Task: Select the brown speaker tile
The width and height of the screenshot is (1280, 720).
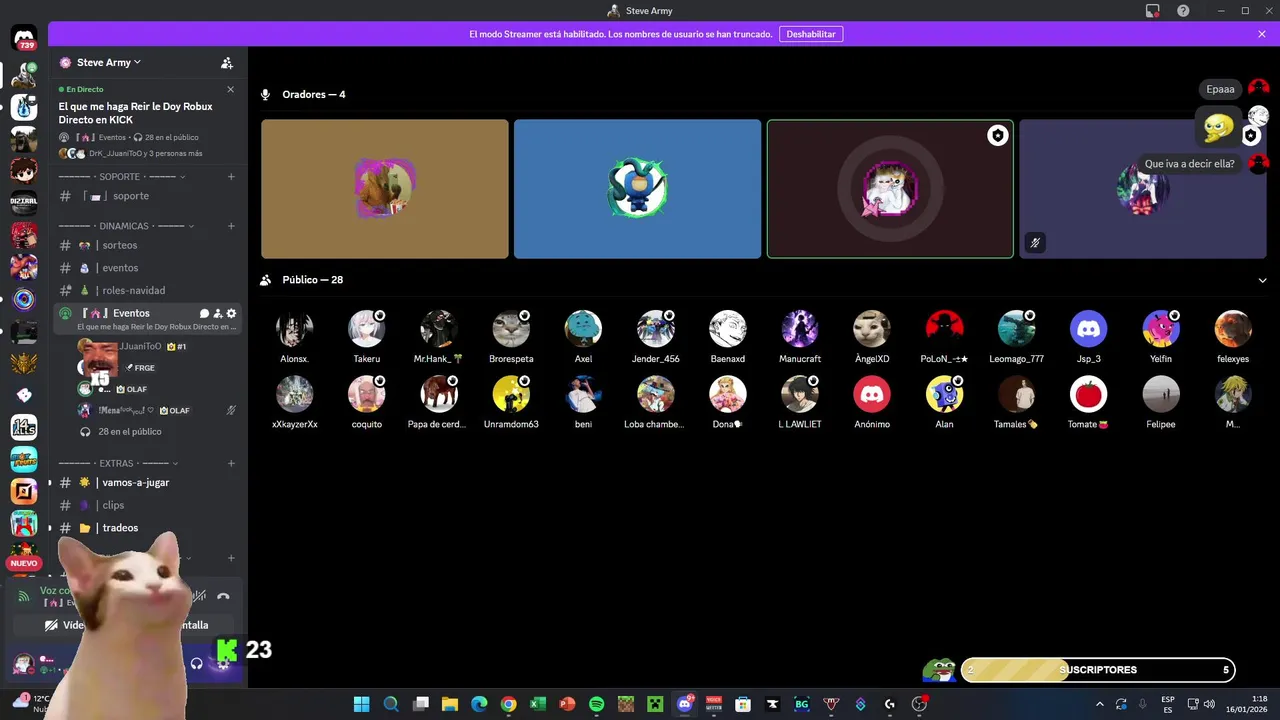Action: pyautogui.click(x=385, y=189)
